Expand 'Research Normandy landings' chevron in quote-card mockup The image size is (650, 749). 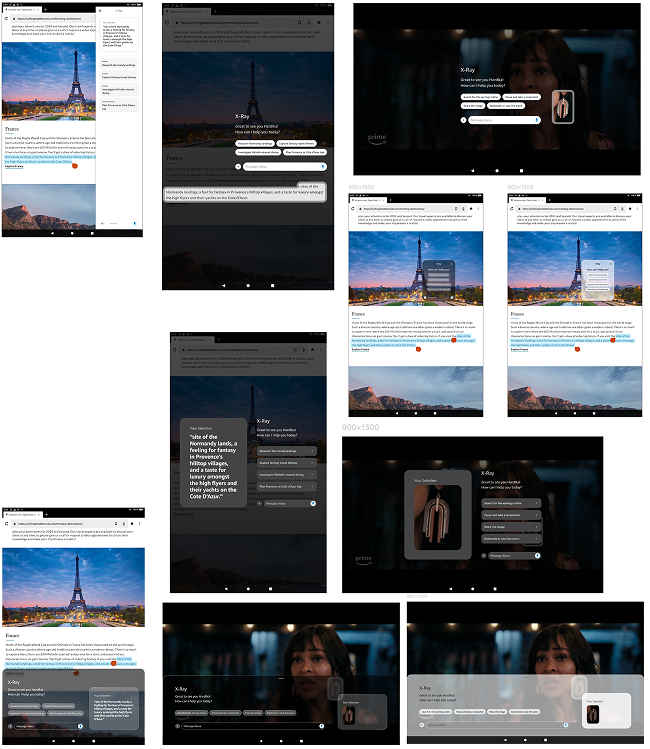coord(312,451)
